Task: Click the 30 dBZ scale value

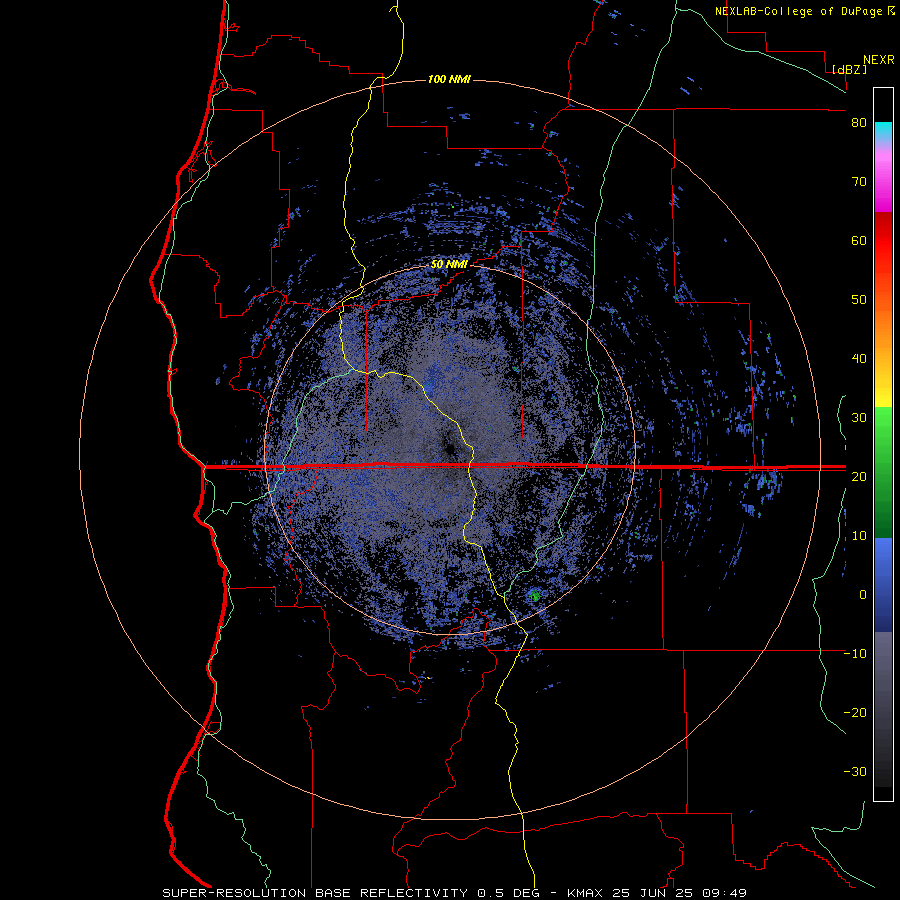Action: pyautogui.click(x=859, y=418)
